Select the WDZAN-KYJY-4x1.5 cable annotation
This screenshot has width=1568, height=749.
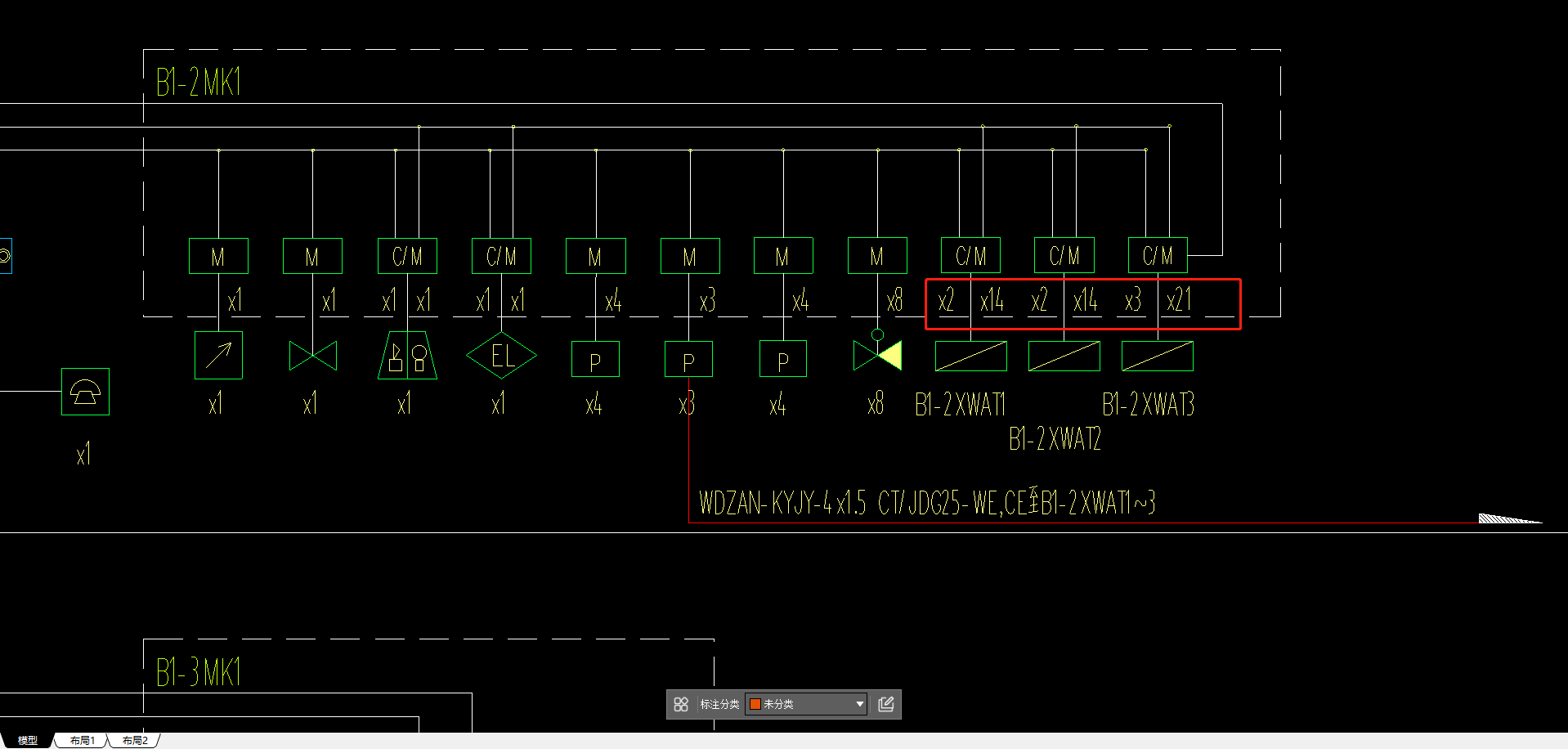click(926, 502)
